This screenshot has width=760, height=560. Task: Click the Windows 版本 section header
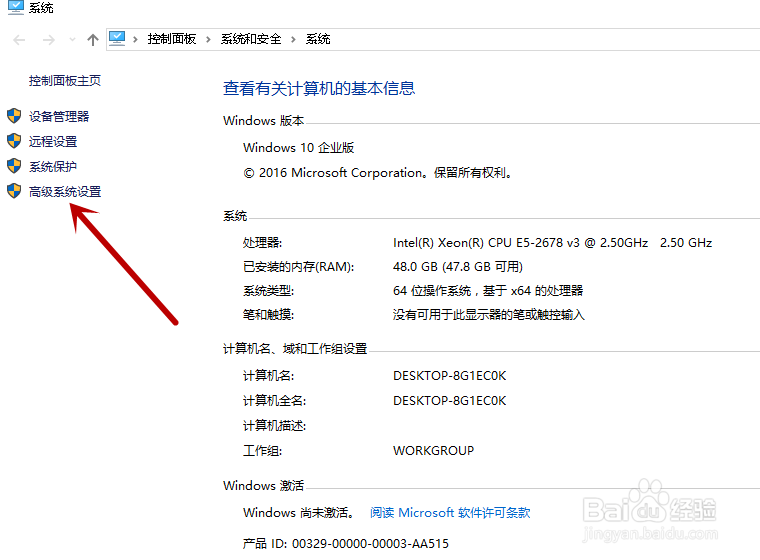pos(264,120)
